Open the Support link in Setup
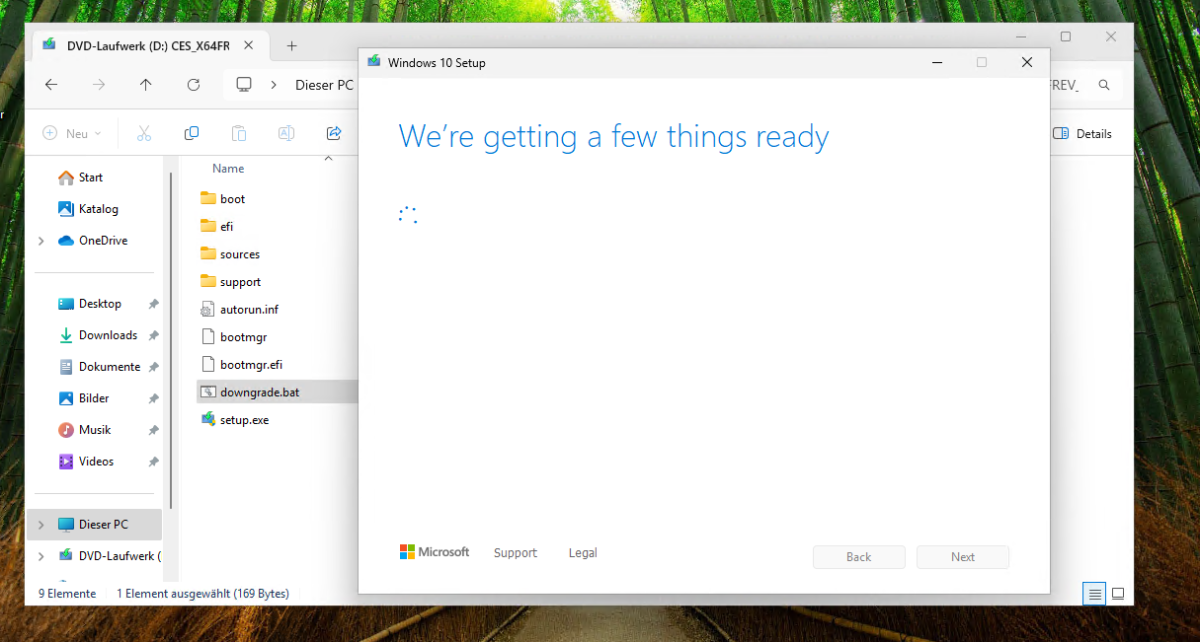Viewport: 1200px width, 642px height. pyautogui.click(x=515, y=553)
